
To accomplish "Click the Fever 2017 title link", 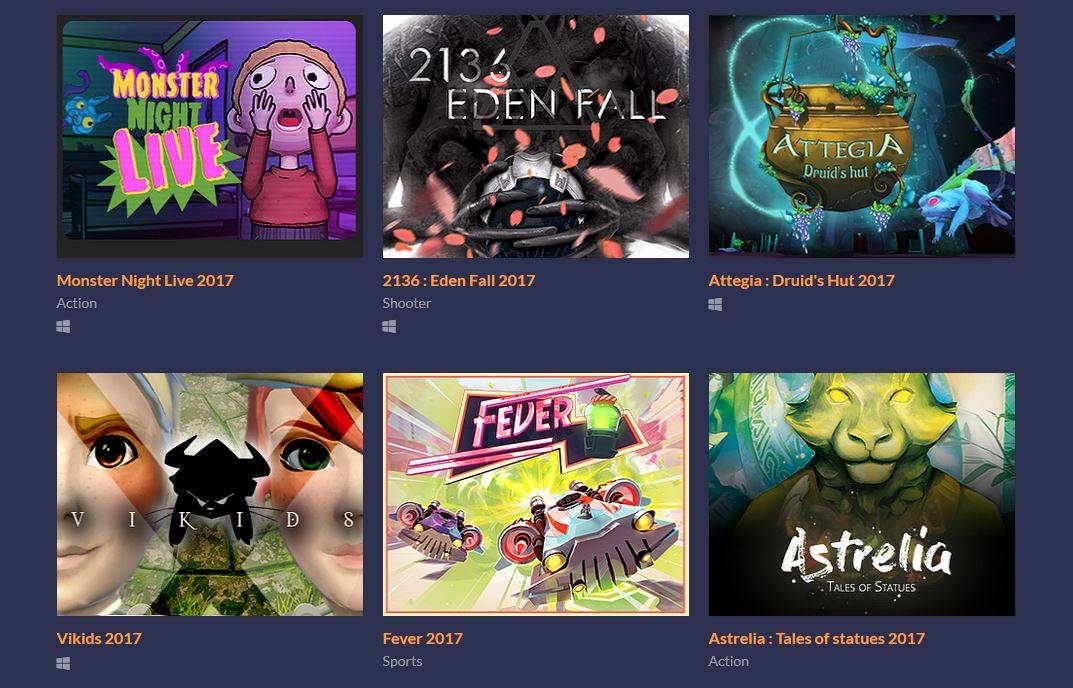I will click(x=422, y=639).
